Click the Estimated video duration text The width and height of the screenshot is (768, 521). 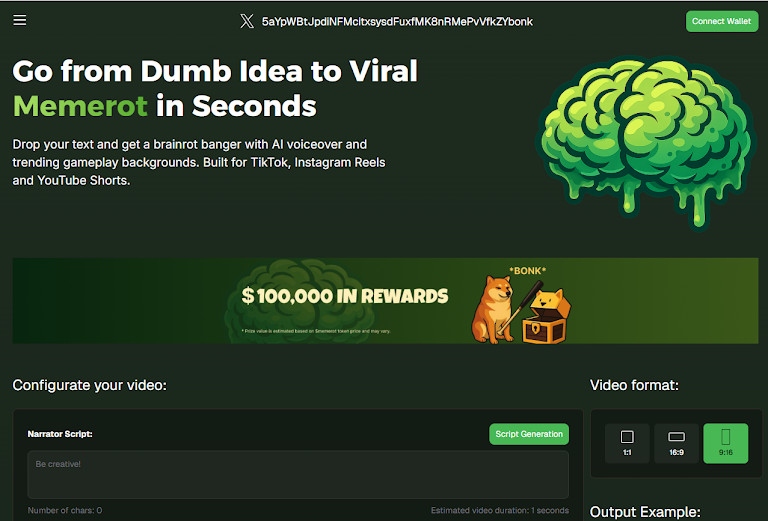pos(500,510)
